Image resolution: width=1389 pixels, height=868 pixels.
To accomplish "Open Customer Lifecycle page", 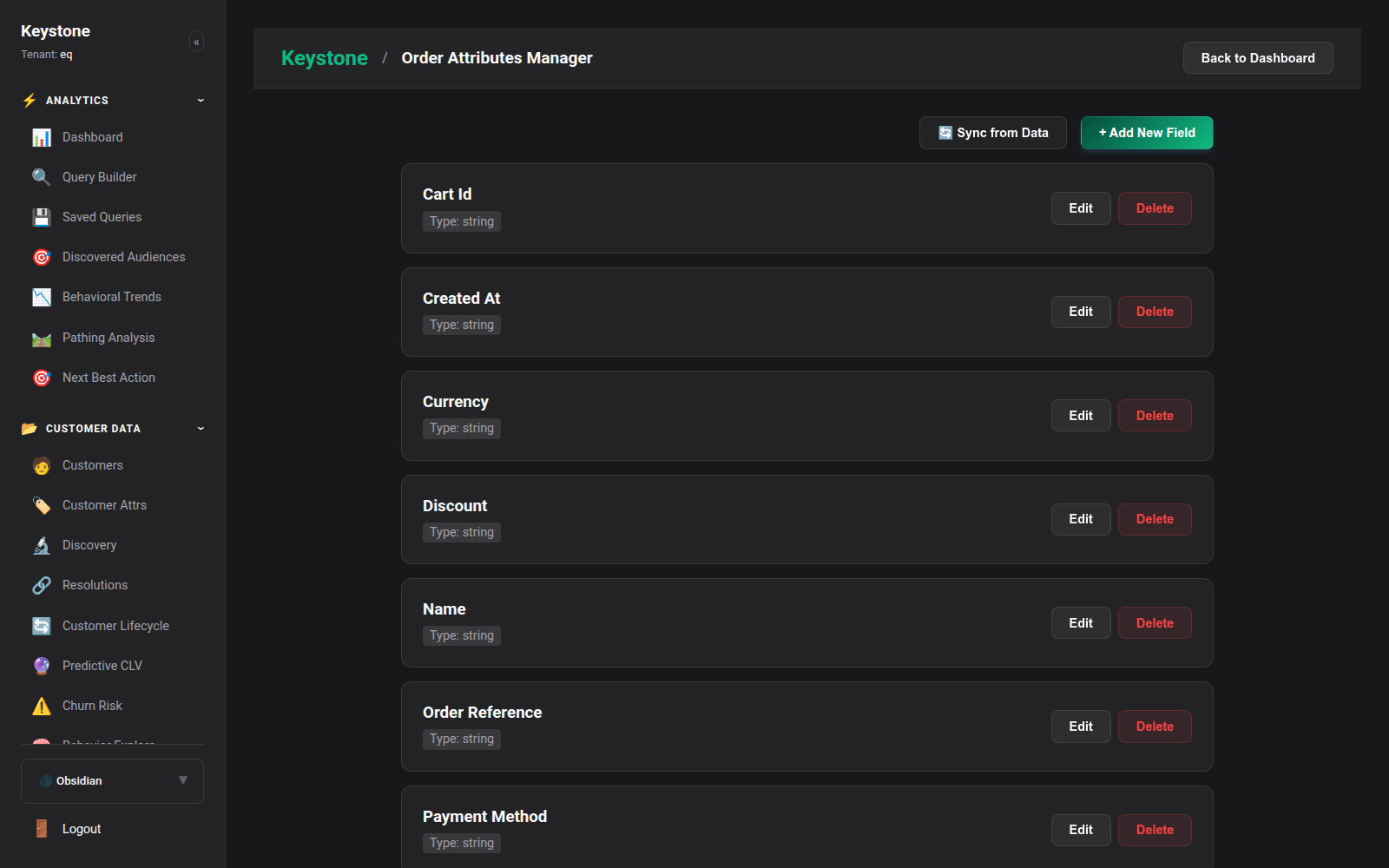I will point(113,626).
